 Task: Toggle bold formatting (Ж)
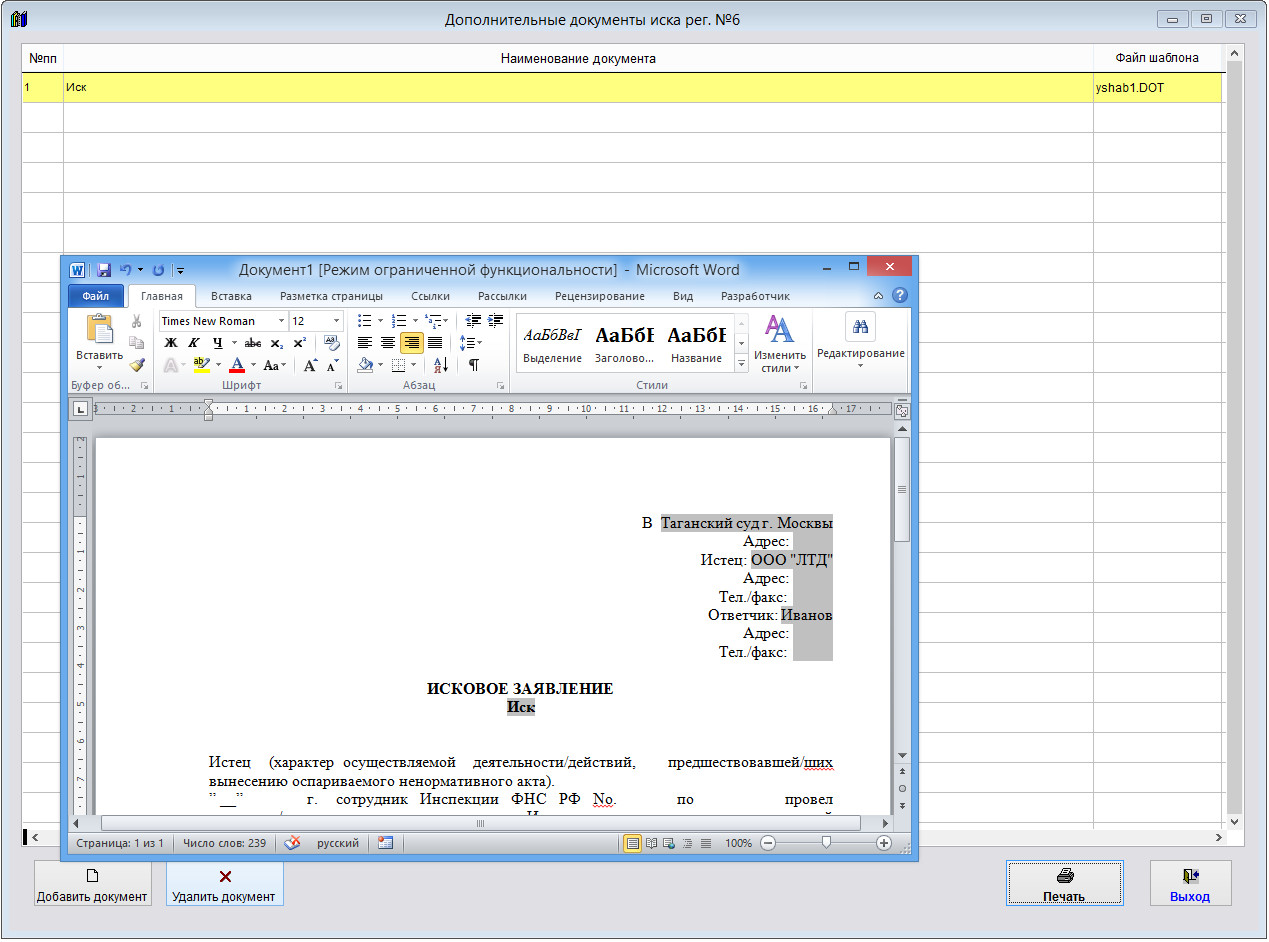click(x=171, y=343)
